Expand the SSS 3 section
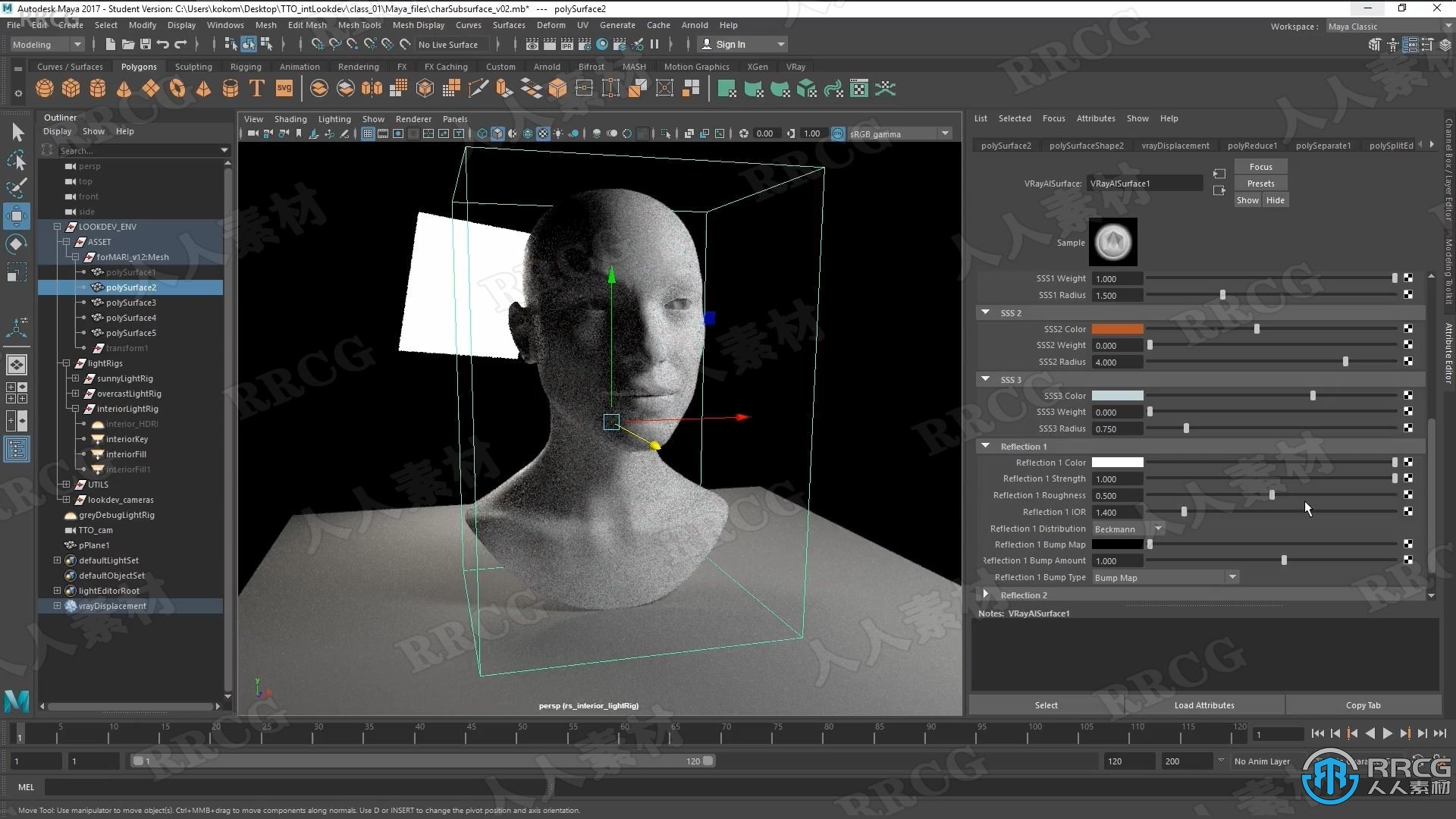The width and height of the screenshot is (1456, 819). 985,379
